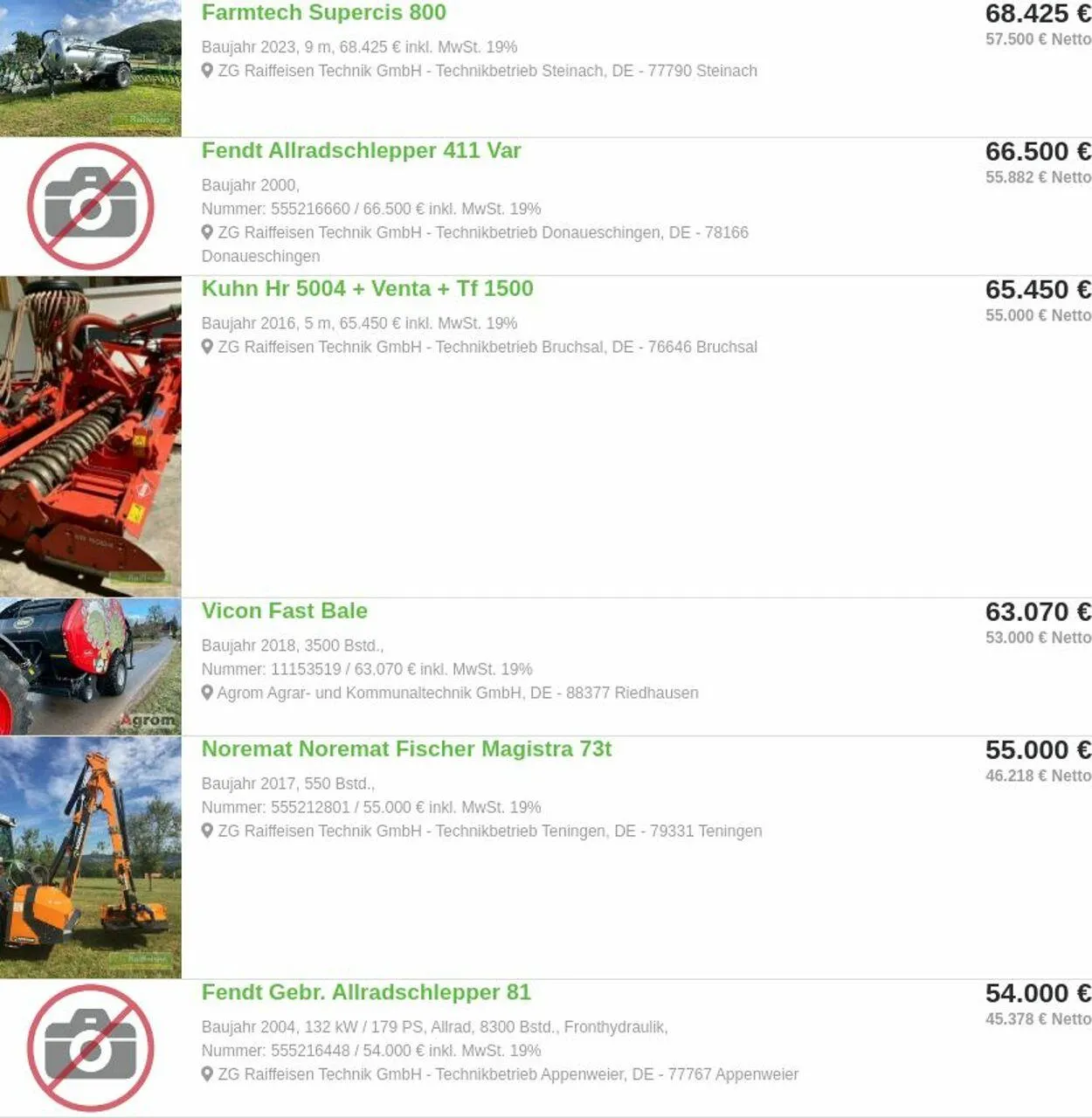
Task: Click the Vicon baler photo
Action: click(91, 666)
